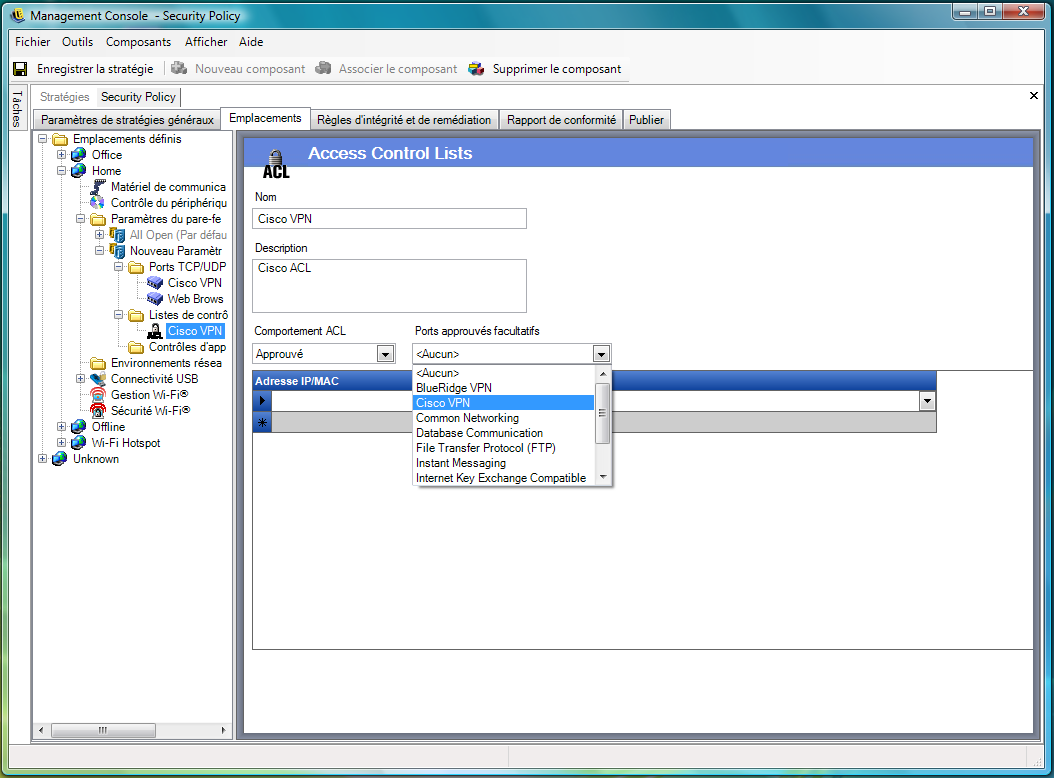
Task: Open the Outils menu
Action: point(77,42)
